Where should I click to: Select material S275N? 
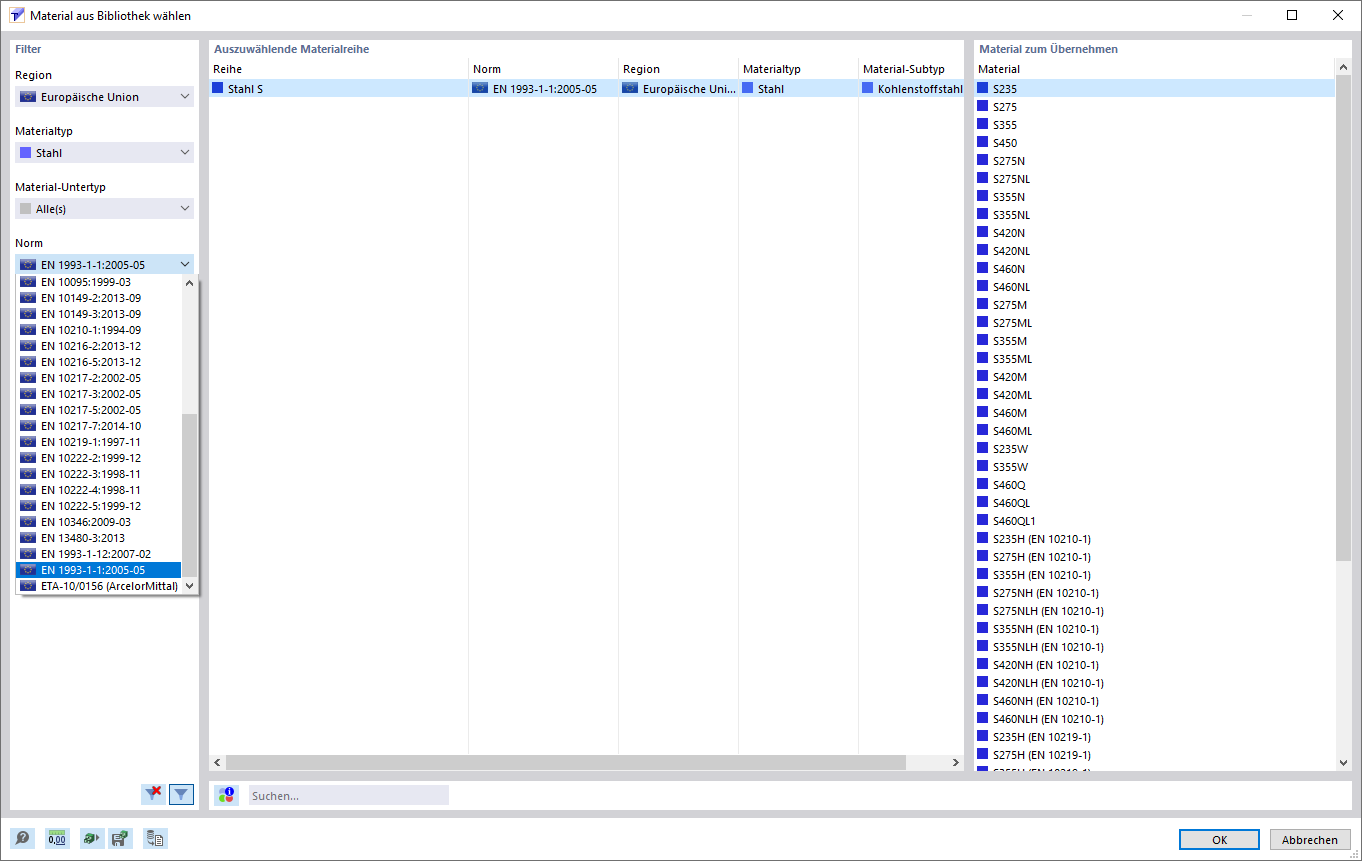(x=1155, y=161)
